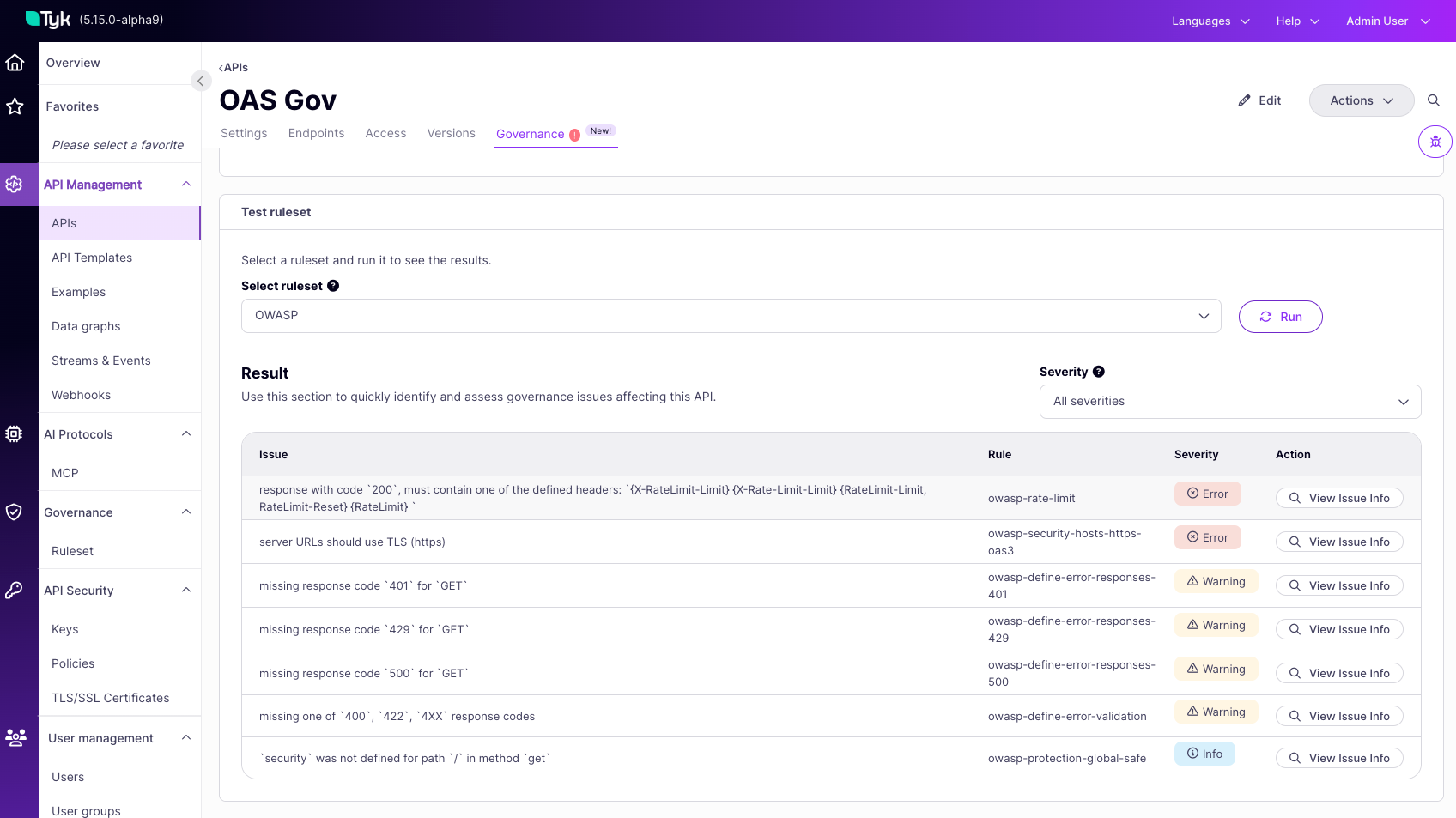View Issue Info for owasp-define-error-validation
The width and height of the screenshot is (1456, 818).
coord(1339,716)
